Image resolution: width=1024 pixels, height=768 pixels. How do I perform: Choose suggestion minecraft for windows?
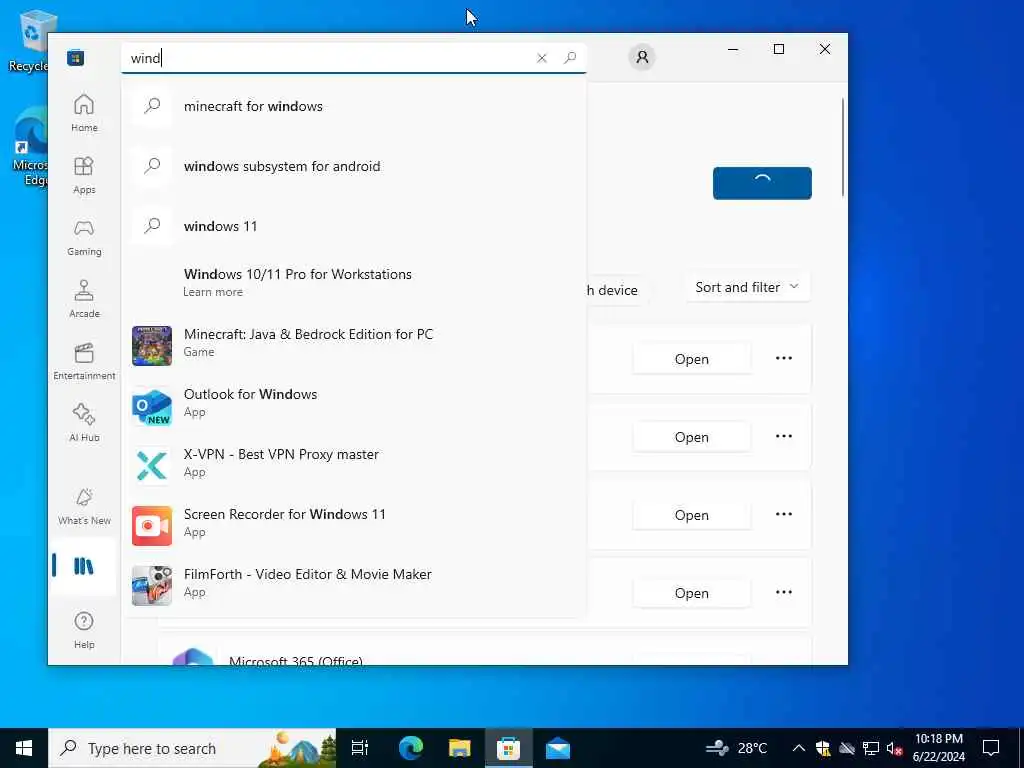point(353,106)
